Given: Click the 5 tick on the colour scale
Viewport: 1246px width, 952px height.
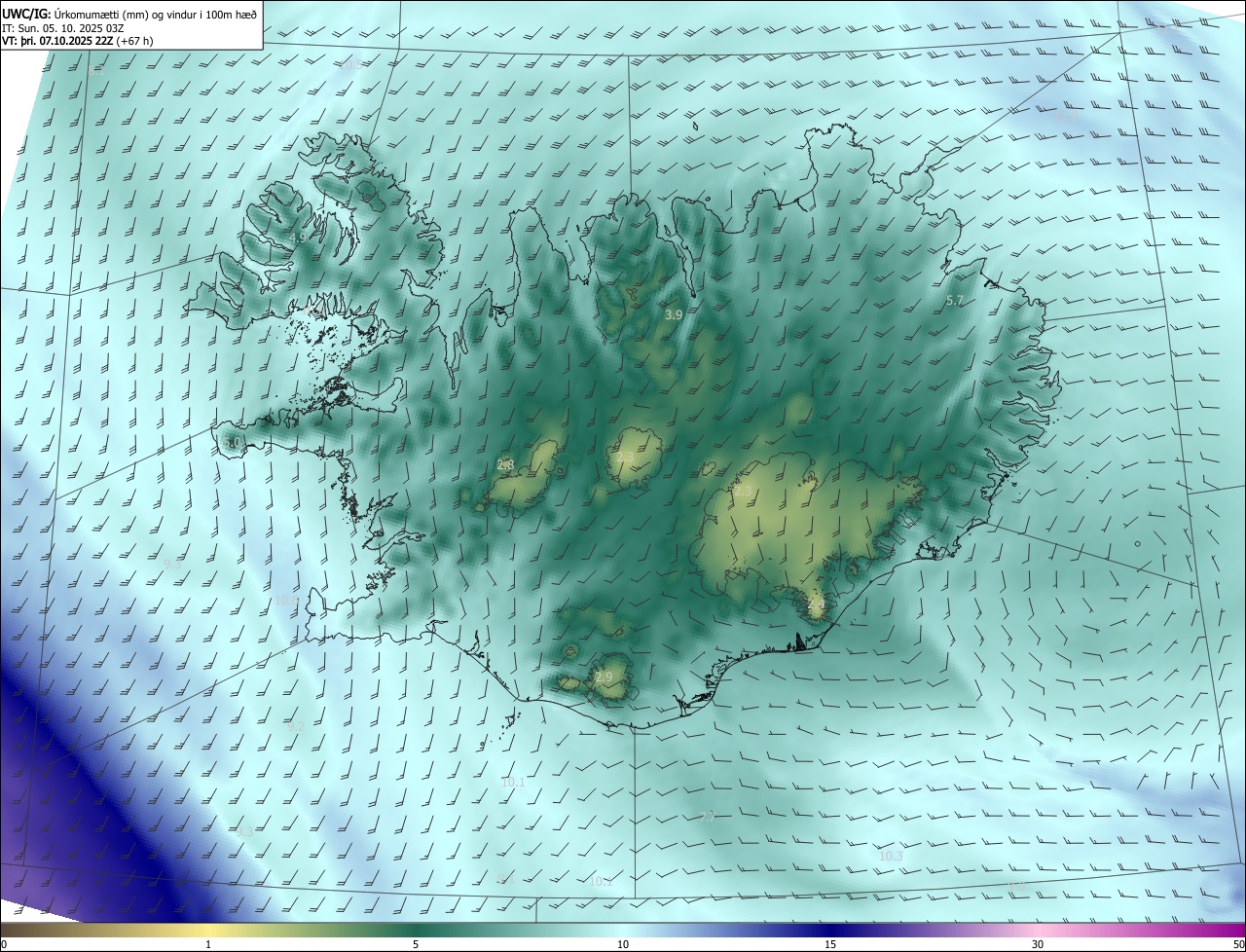Looking at the screenshot, I should coord(416,944).
